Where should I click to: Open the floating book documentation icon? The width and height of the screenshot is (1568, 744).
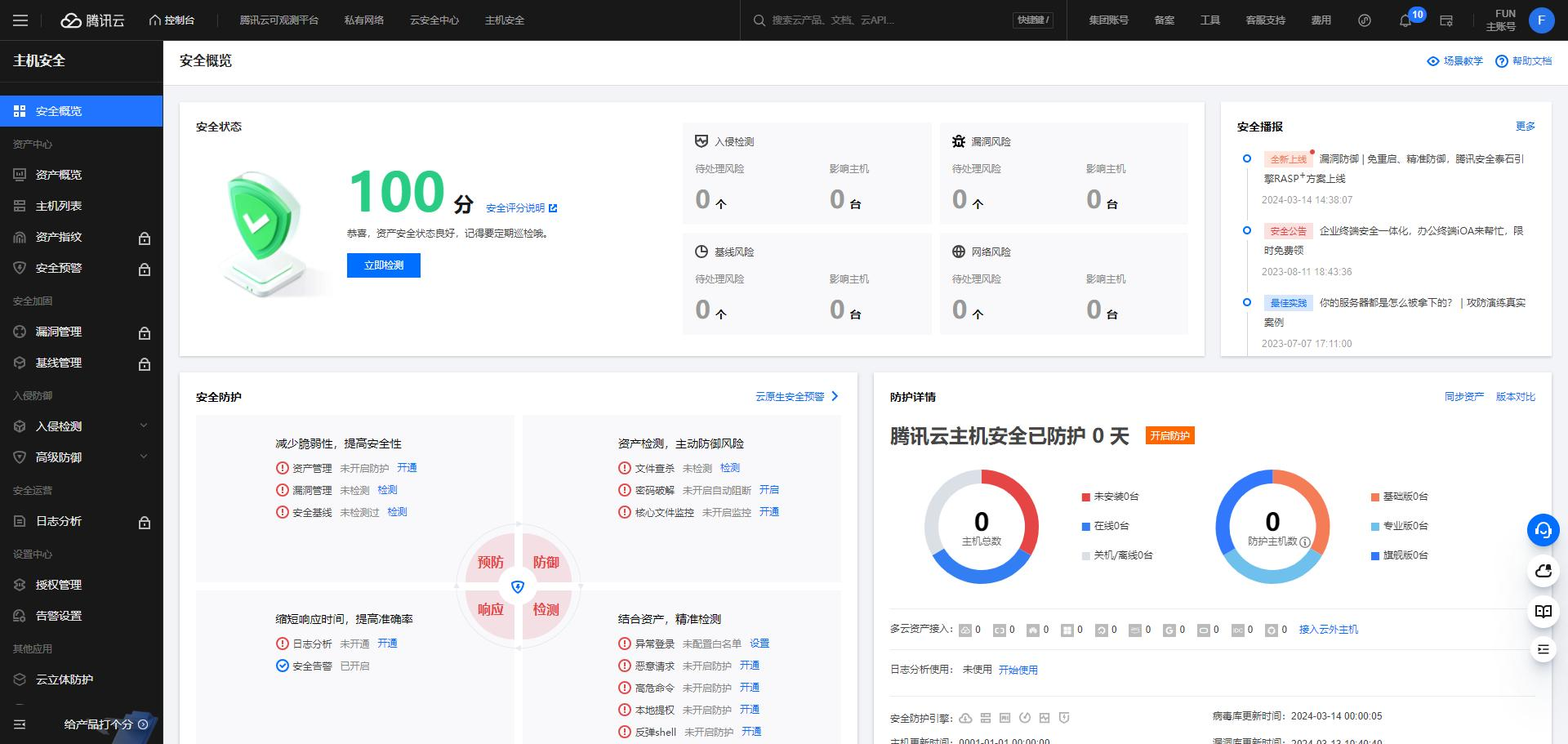click(1543, 611)
